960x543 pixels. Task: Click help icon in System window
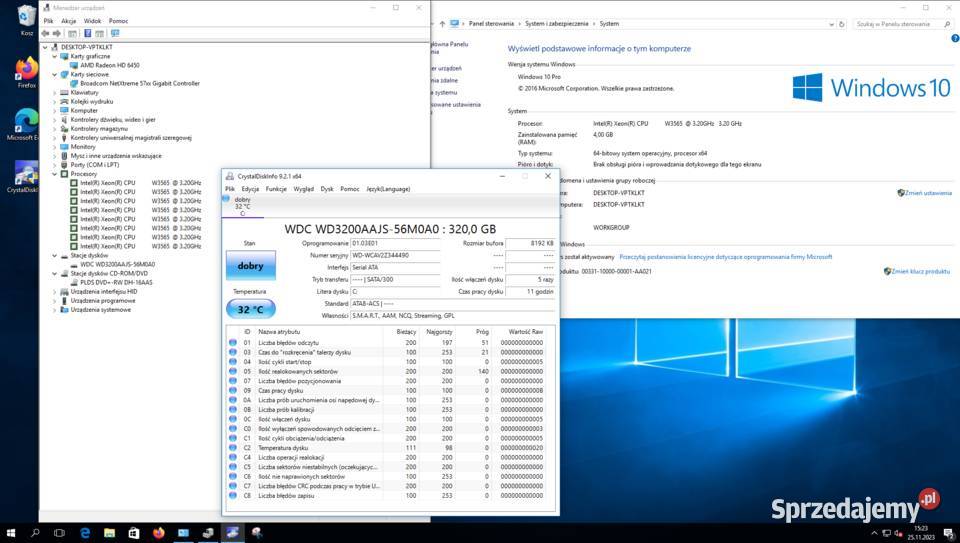click(955, 38)
